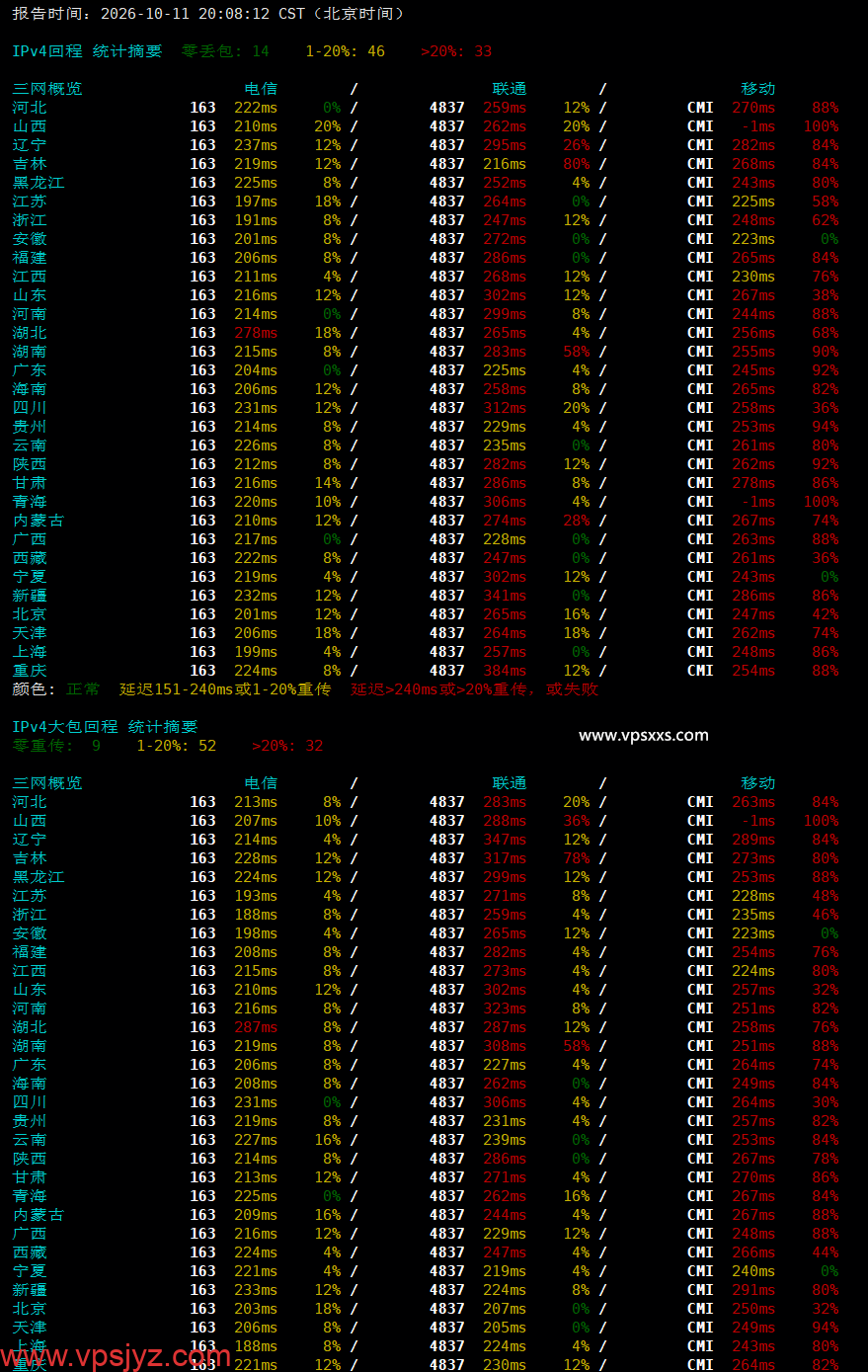The width and height of the screenshot is (868, 1372).
Task: Click the 42% mobile loss for 北京
Action: 826,614
